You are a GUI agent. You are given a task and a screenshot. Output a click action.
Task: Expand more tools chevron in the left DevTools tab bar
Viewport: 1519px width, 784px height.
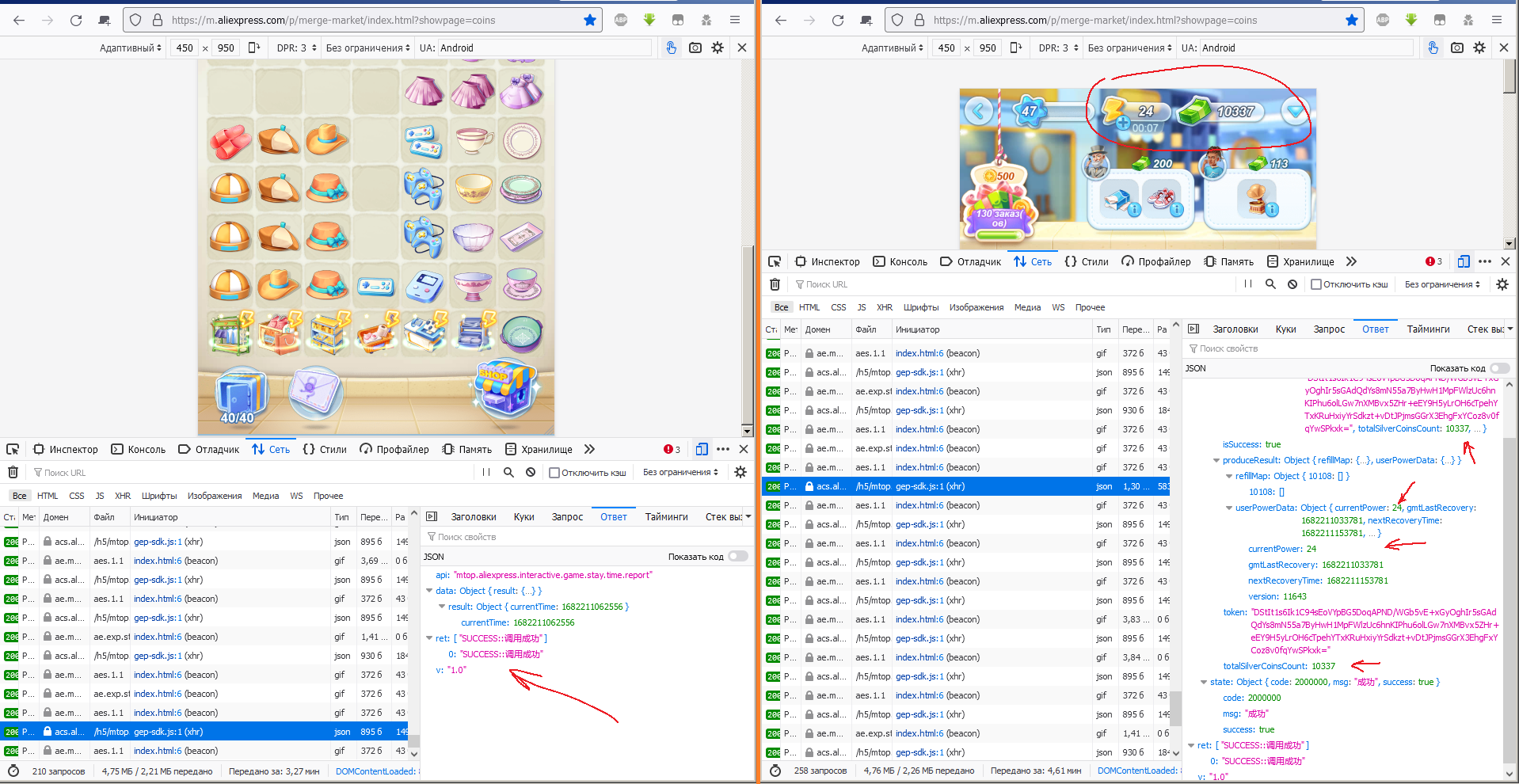click(589, 449)
